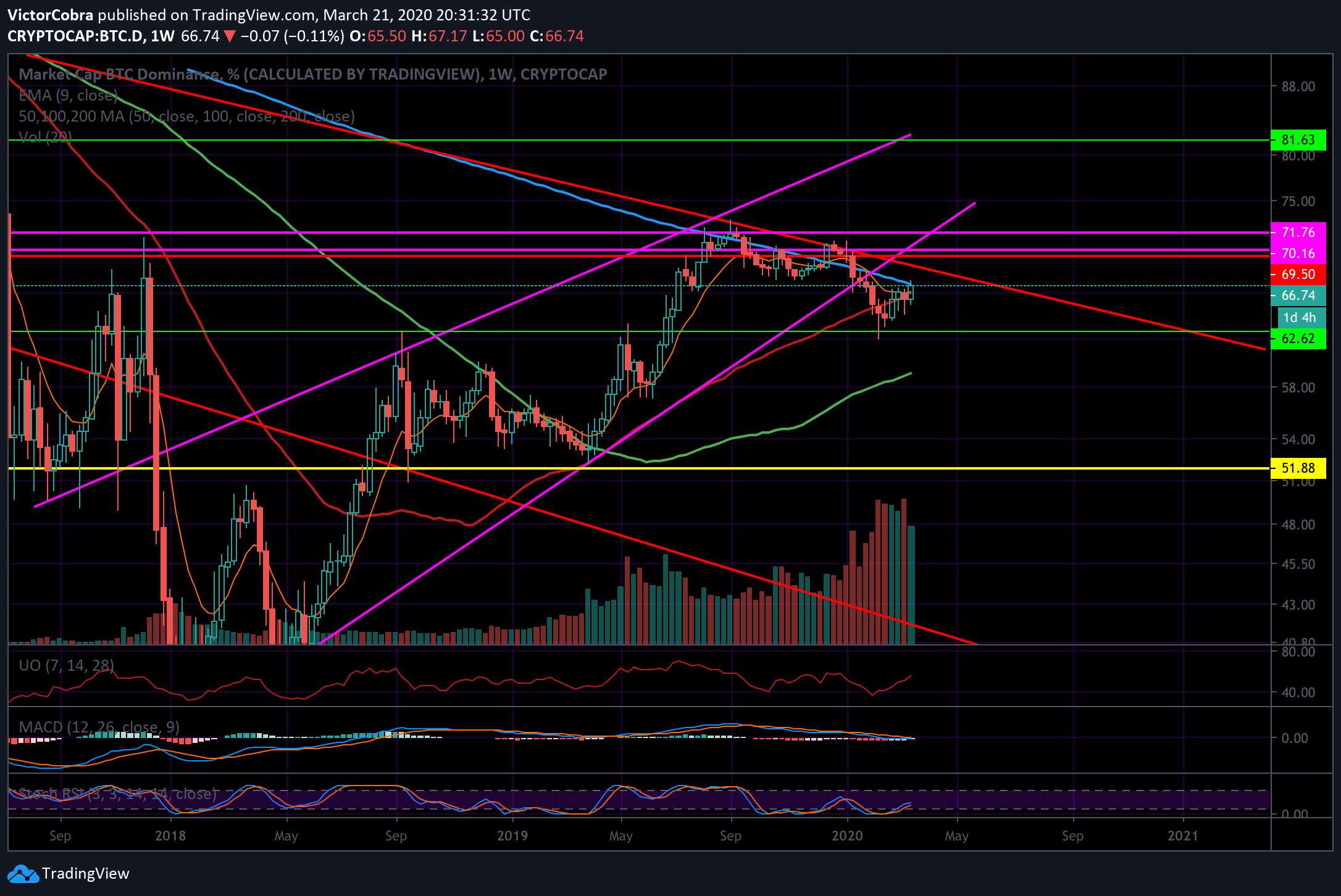Click the green 62.62 price label

(x=1298, y=339)
